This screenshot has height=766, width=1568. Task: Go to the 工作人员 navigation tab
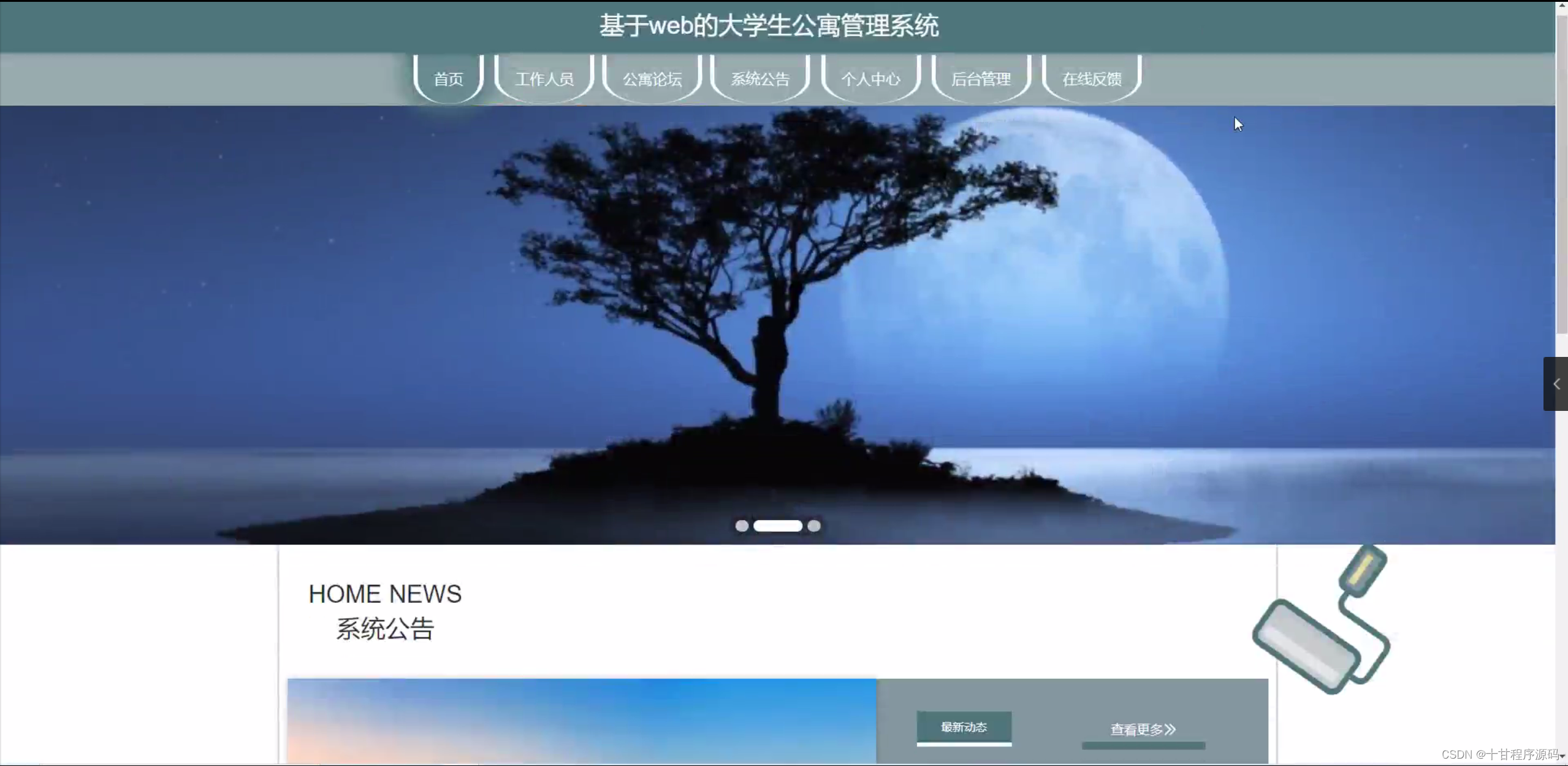pyautogui.click(x=544, y=79)
